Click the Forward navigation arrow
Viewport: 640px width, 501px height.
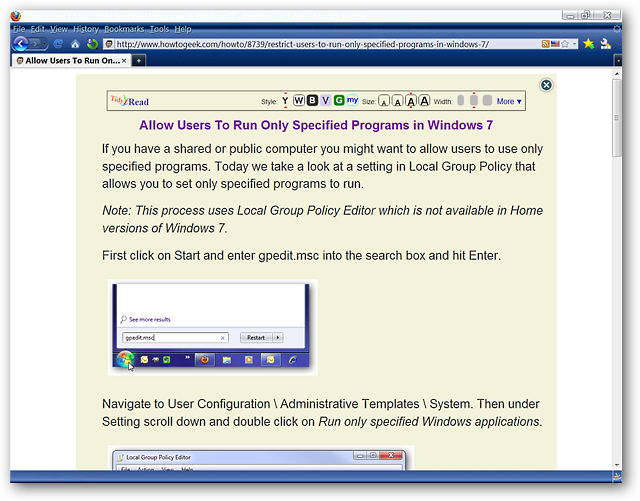click(x=36, y=43)
